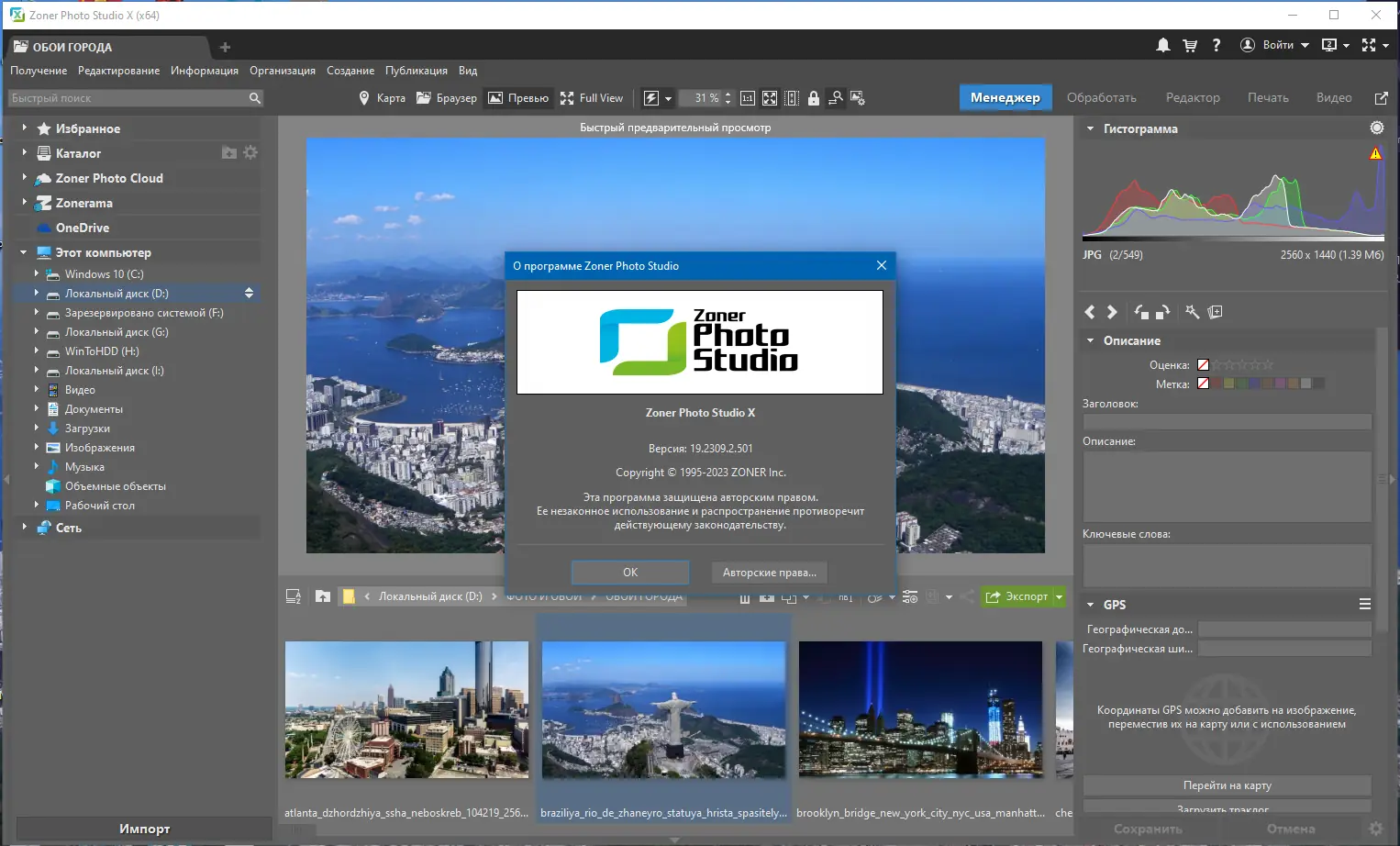Switch to Full View mode

tap(592, 98)
